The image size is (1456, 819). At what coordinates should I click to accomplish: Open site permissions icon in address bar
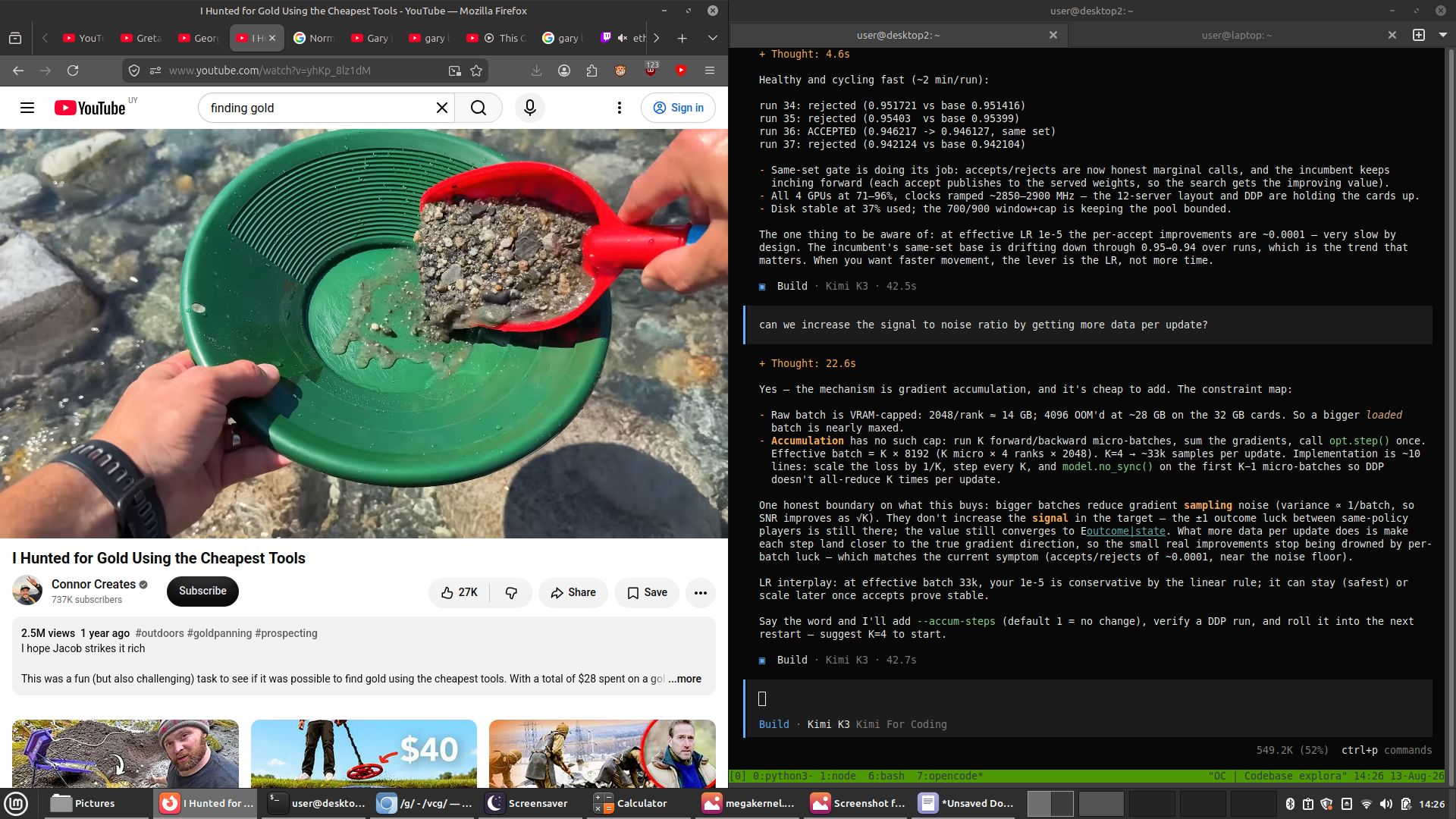[155, 71]
